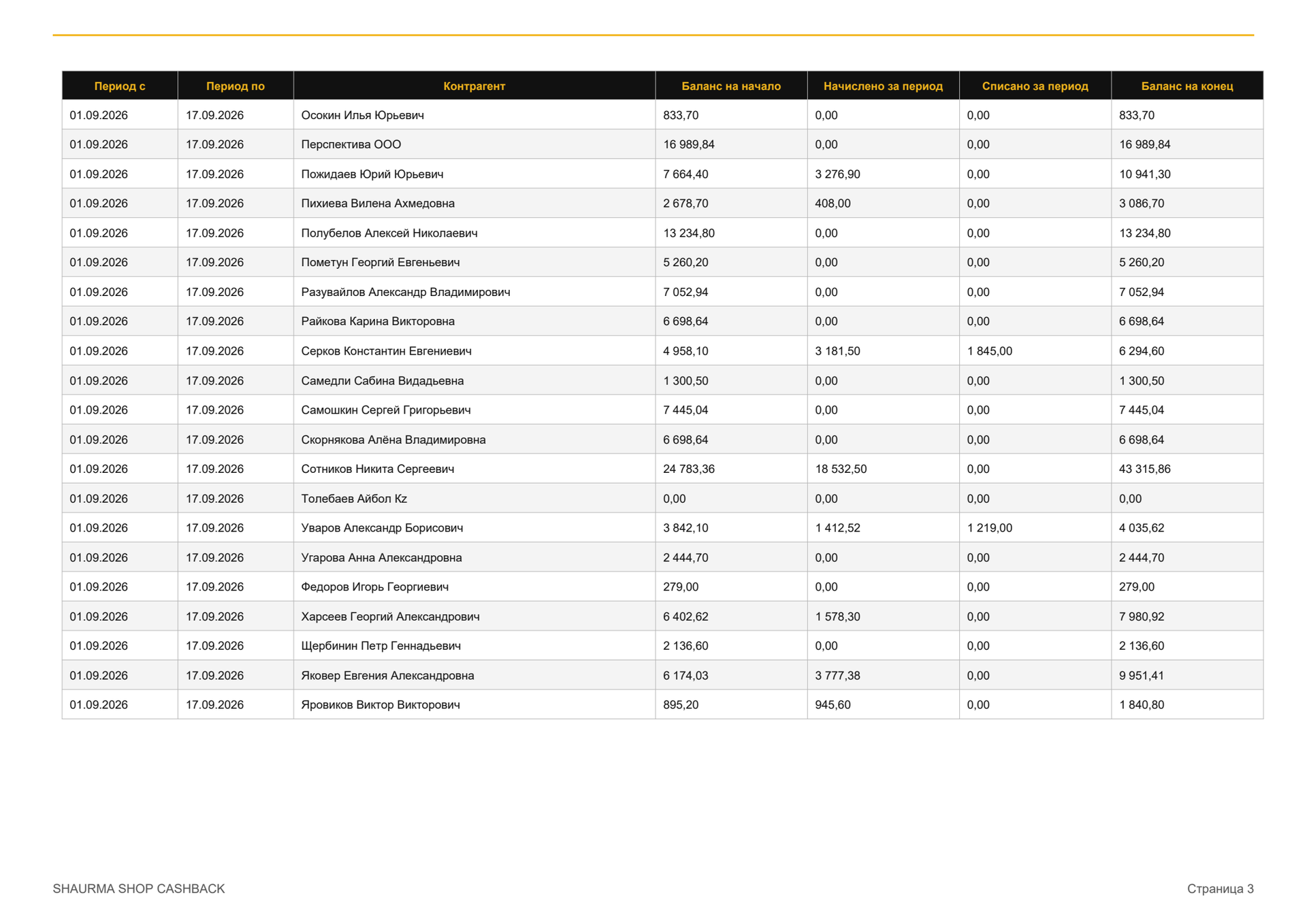Select 'Толебаев Айбол Kz'
The image size is (1307, 924).
point(354,499)
